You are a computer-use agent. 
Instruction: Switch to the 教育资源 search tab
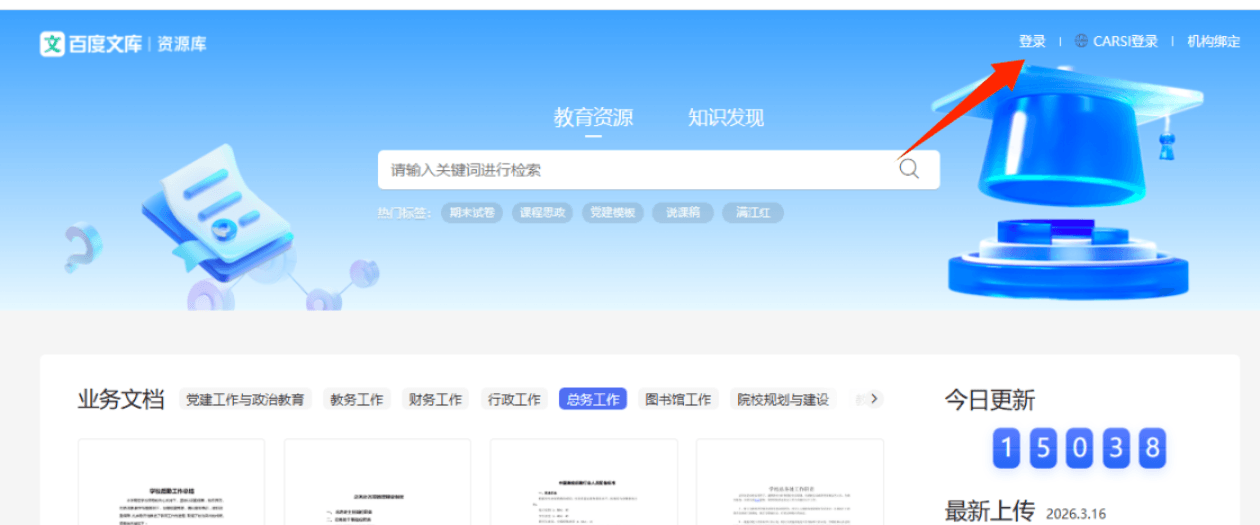point(593,117)
